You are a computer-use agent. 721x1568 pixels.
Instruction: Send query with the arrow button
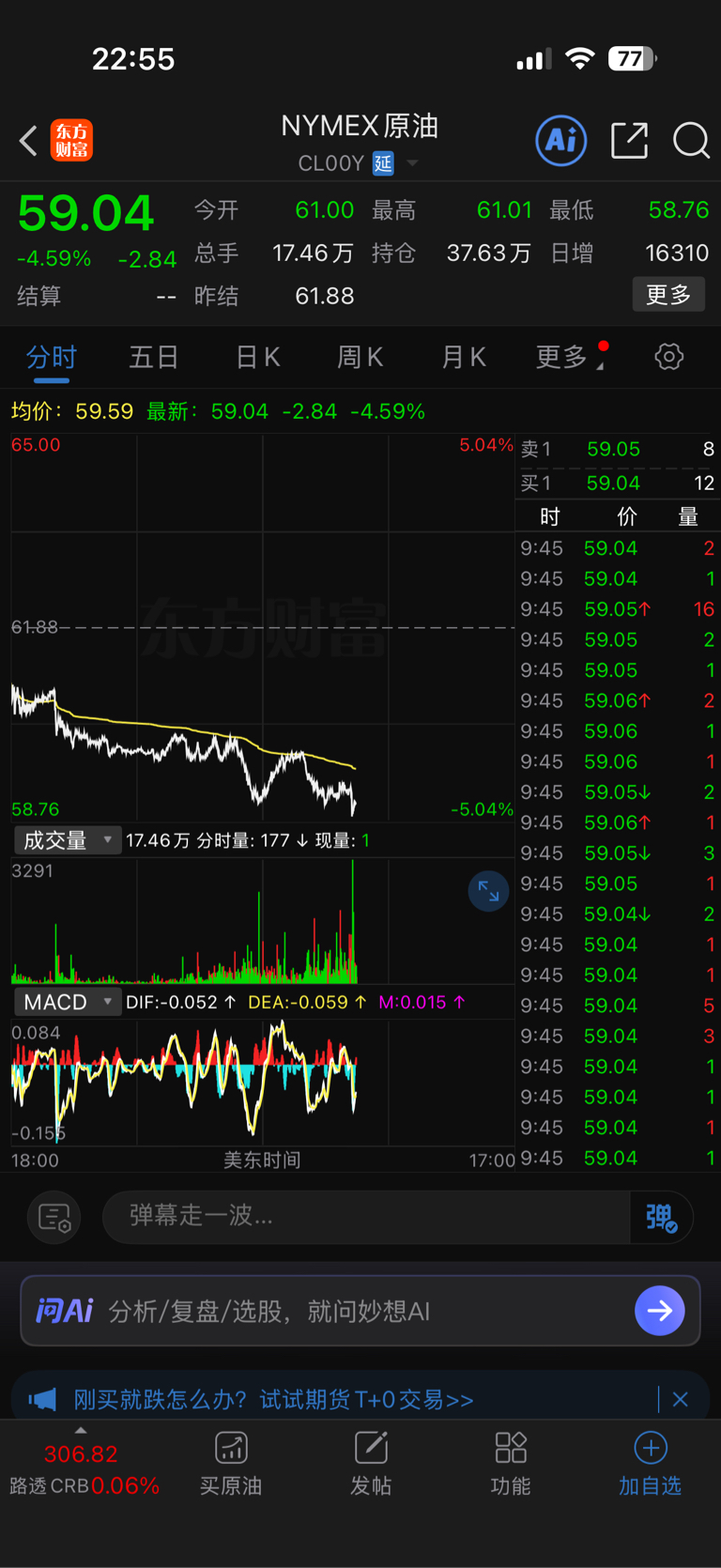click(x=660, y=1311)
